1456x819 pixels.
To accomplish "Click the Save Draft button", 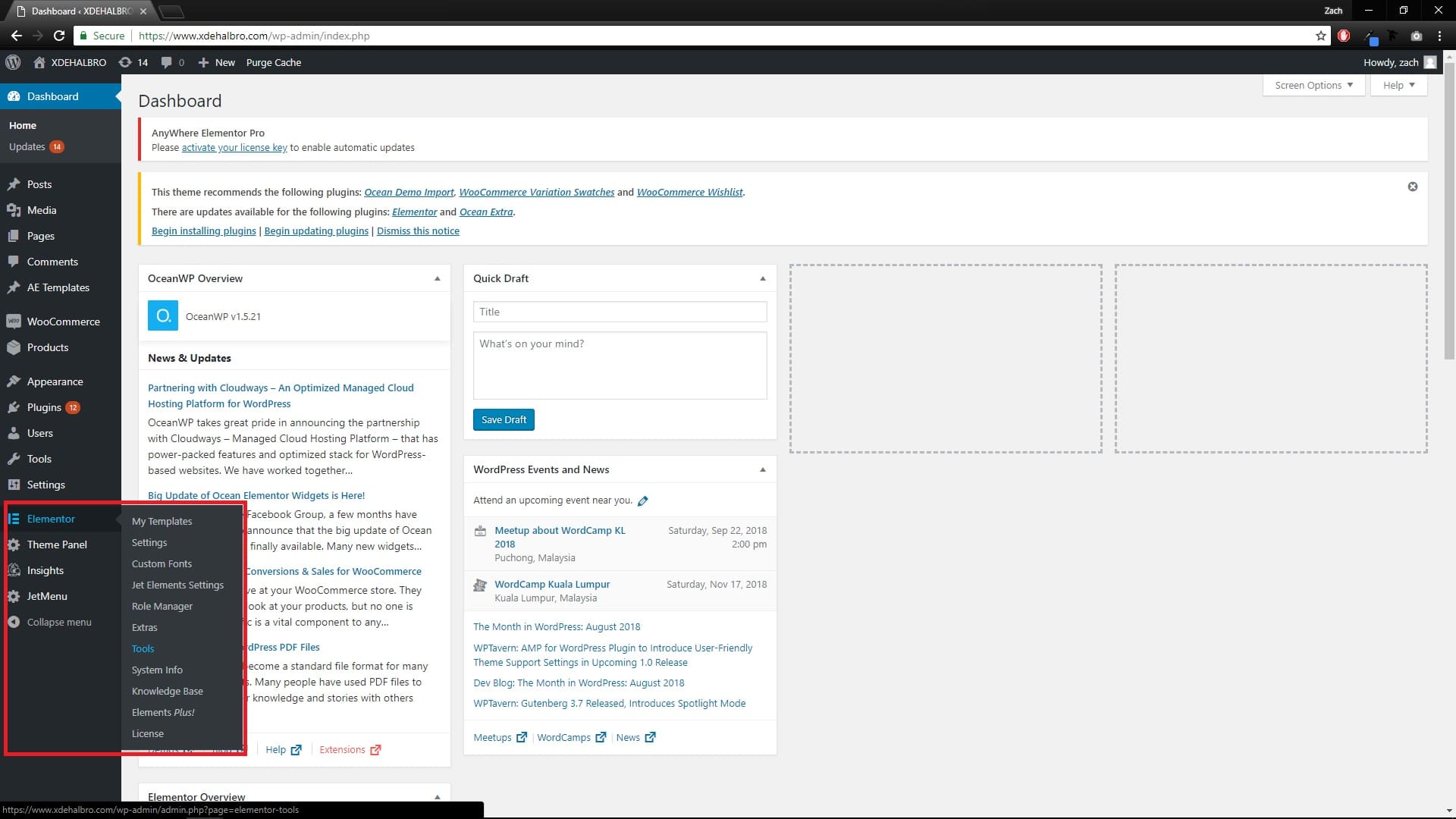I will point(504,419).
